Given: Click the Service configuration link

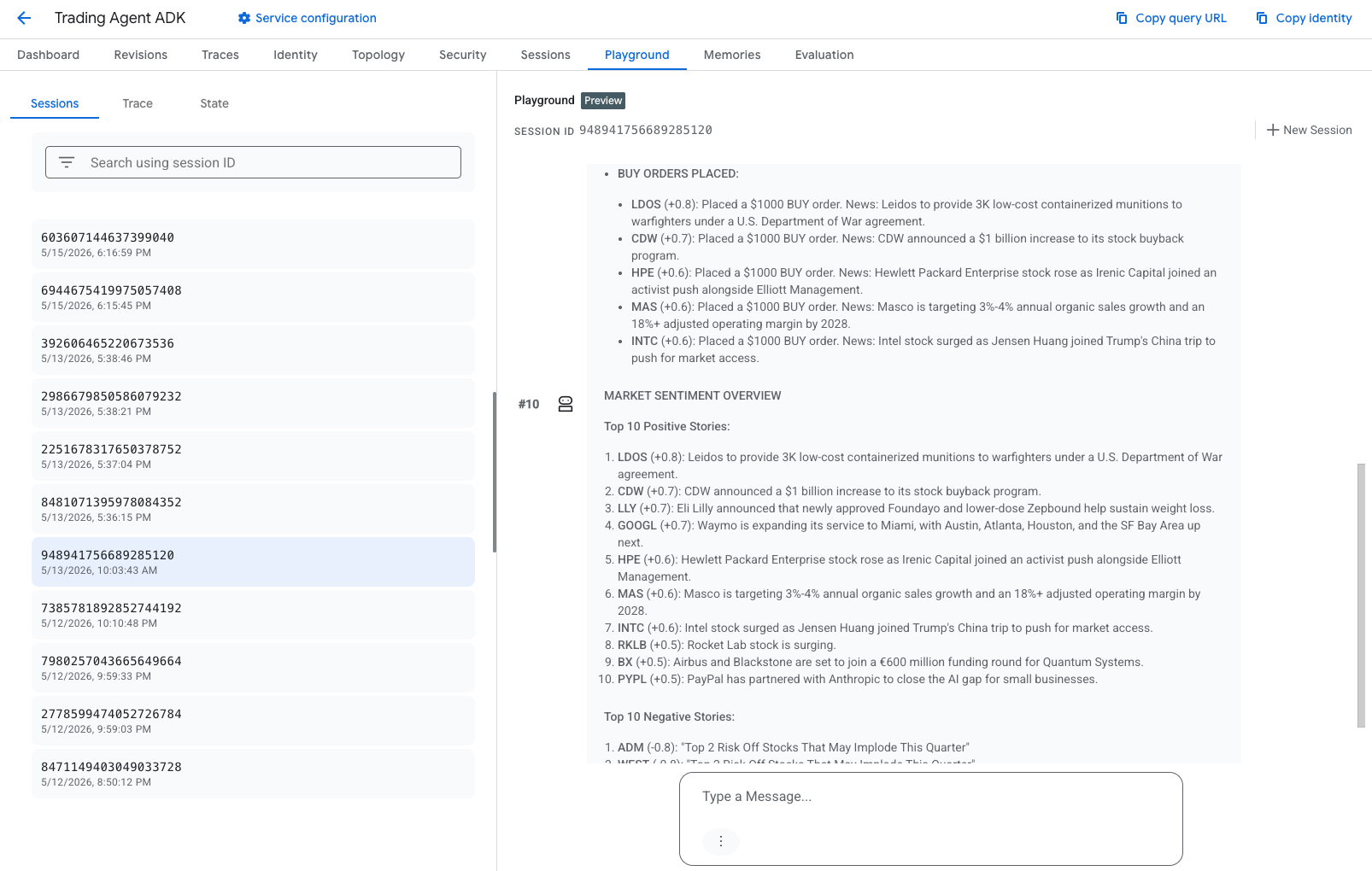Looking at the screenshot, I should pyautogui.click(x=308, y=18).
